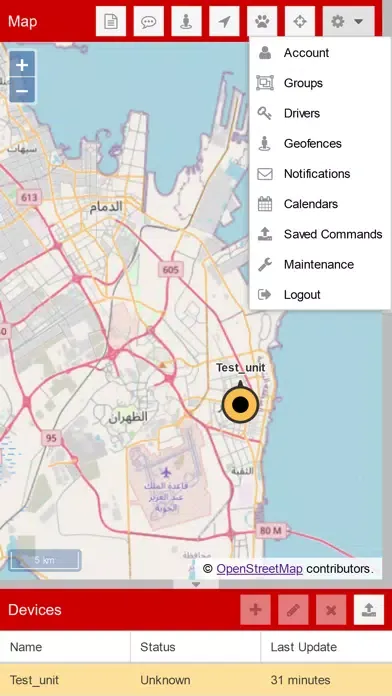This screenshot has width=392, height=696.
Task: Select the Test_unit map marker
Action: click(x=240, y=404)
